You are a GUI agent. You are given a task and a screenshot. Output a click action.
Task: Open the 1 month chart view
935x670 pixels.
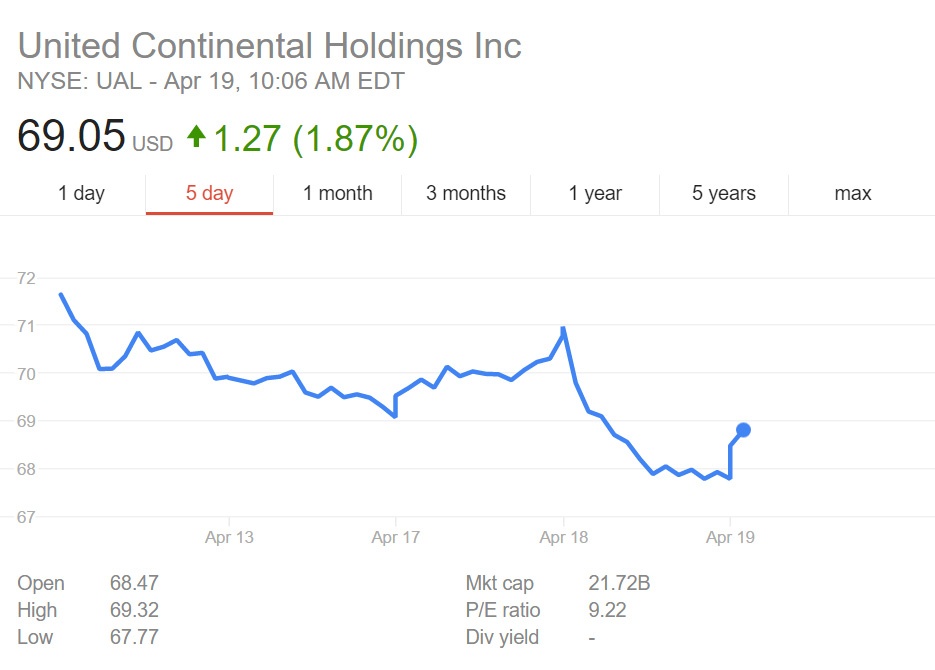(338, 194)
